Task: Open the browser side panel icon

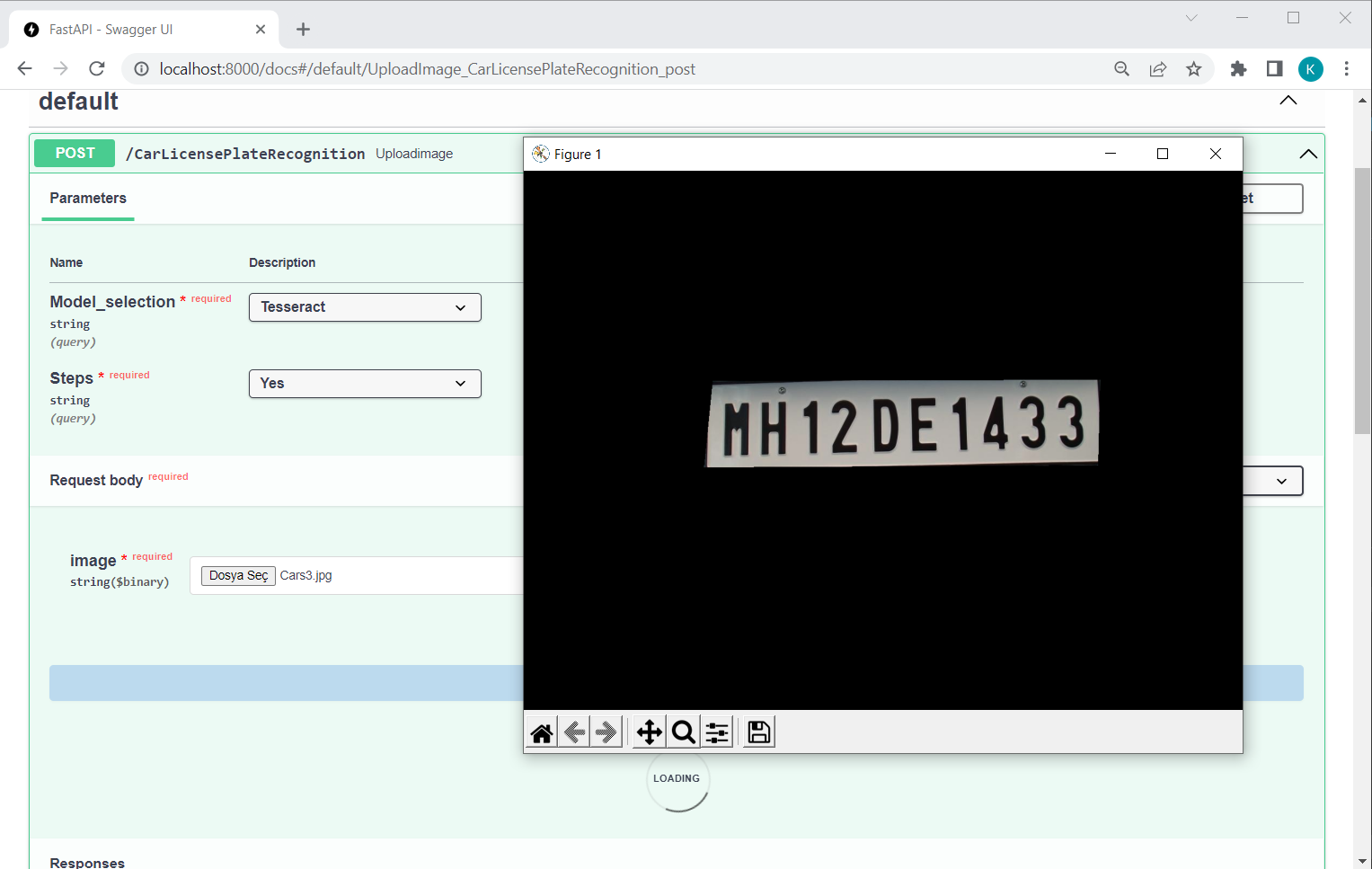Action: coord(1273,68)
